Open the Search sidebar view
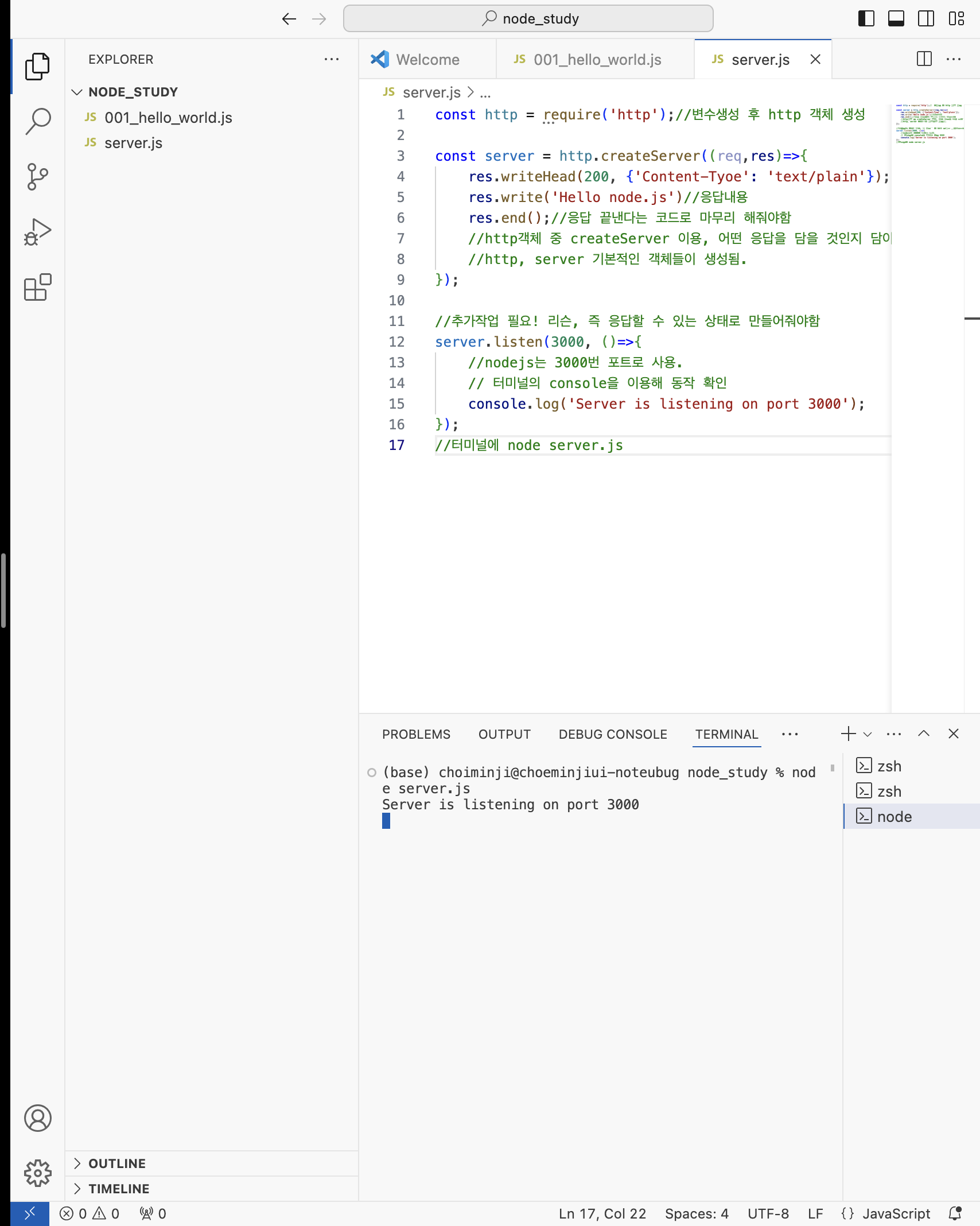This screenshot has height=1226, width=980. tap(37, 120)
